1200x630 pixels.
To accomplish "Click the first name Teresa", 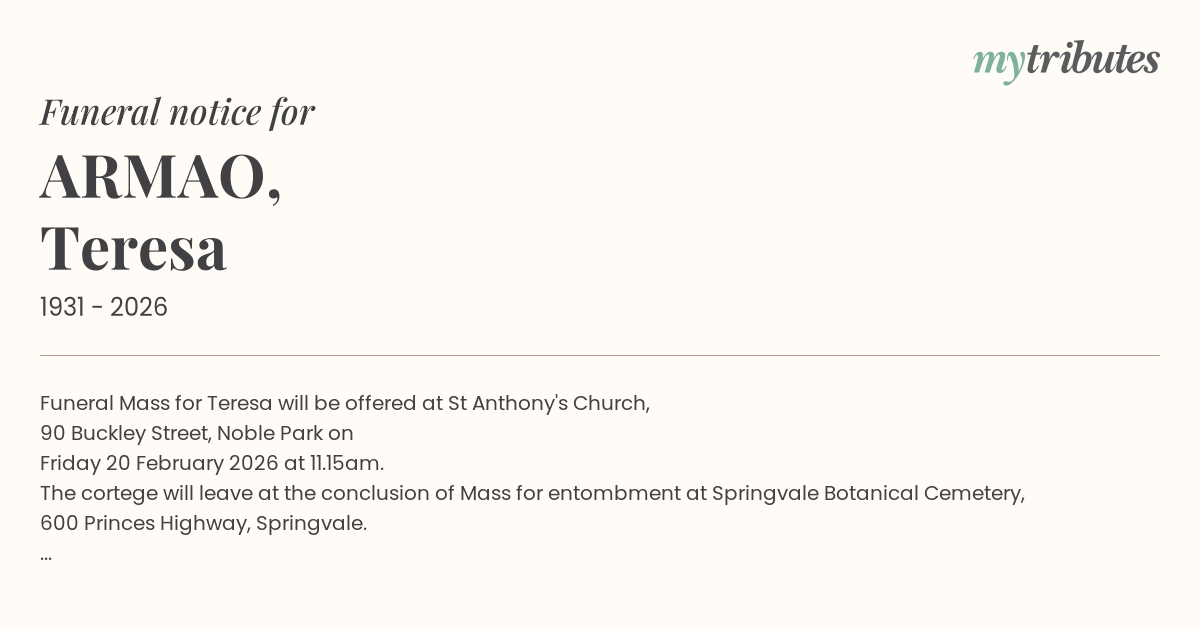I will point(133,248).
